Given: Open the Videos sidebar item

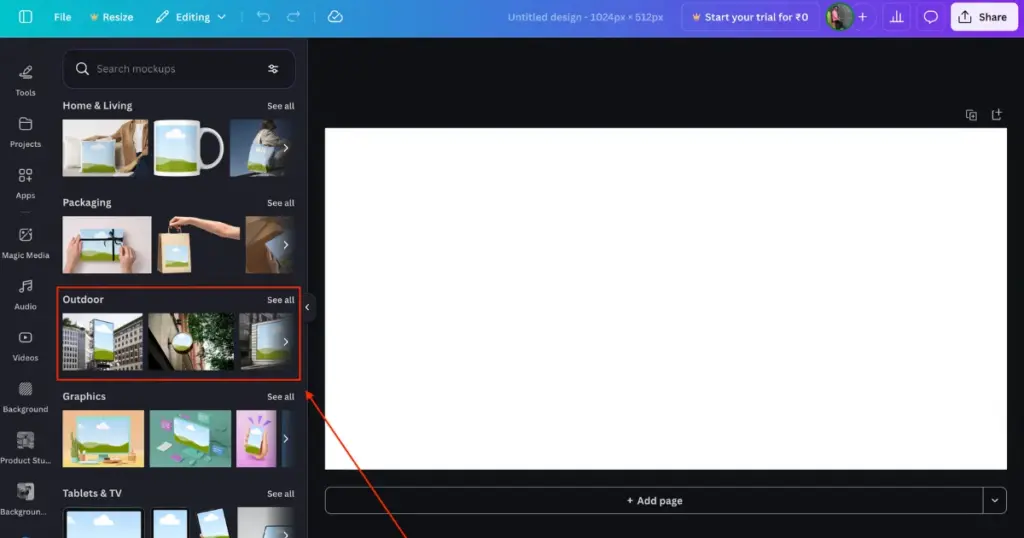Looking at the screenshot, I should [25, 346].
